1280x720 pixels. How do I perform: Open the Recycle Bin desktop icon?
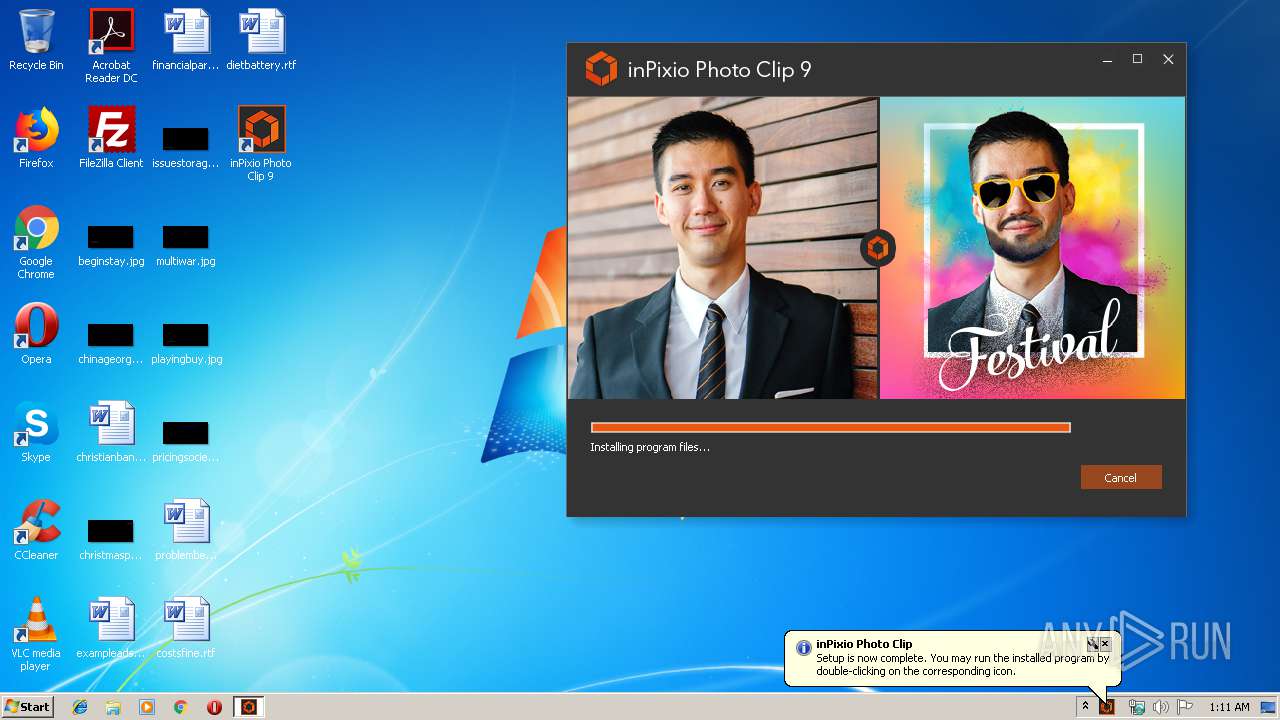pos(36,40)
